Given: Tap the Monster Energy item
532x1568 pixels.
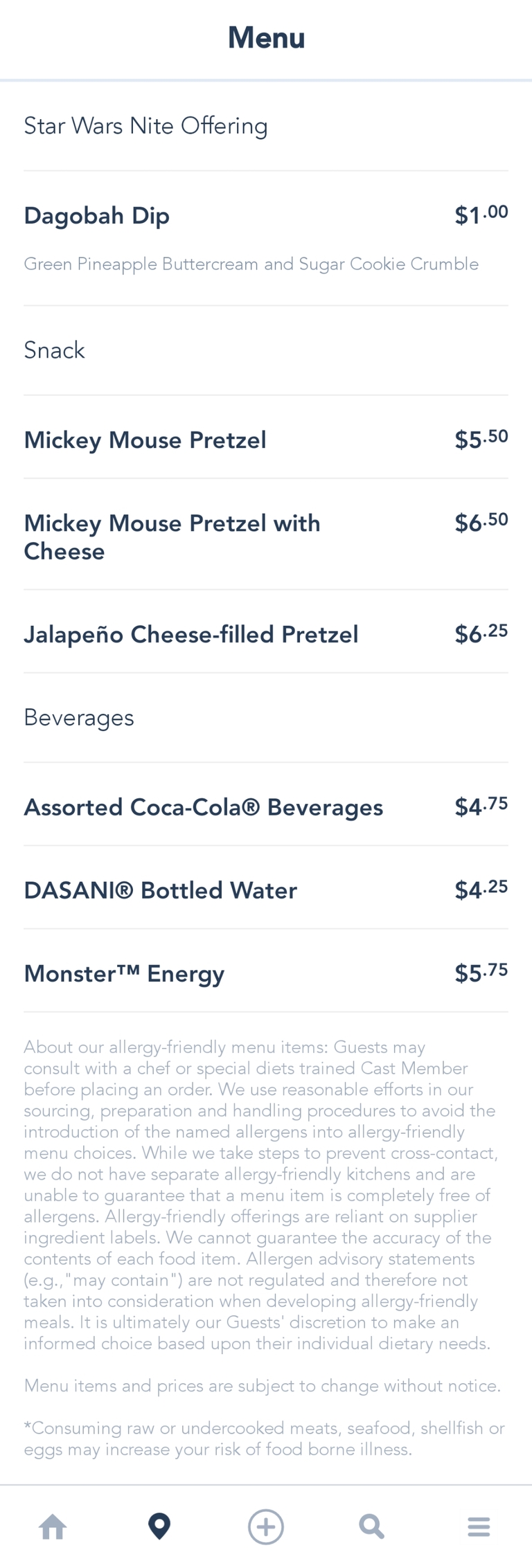Looking at the screenshot, I should pos(125,973).
